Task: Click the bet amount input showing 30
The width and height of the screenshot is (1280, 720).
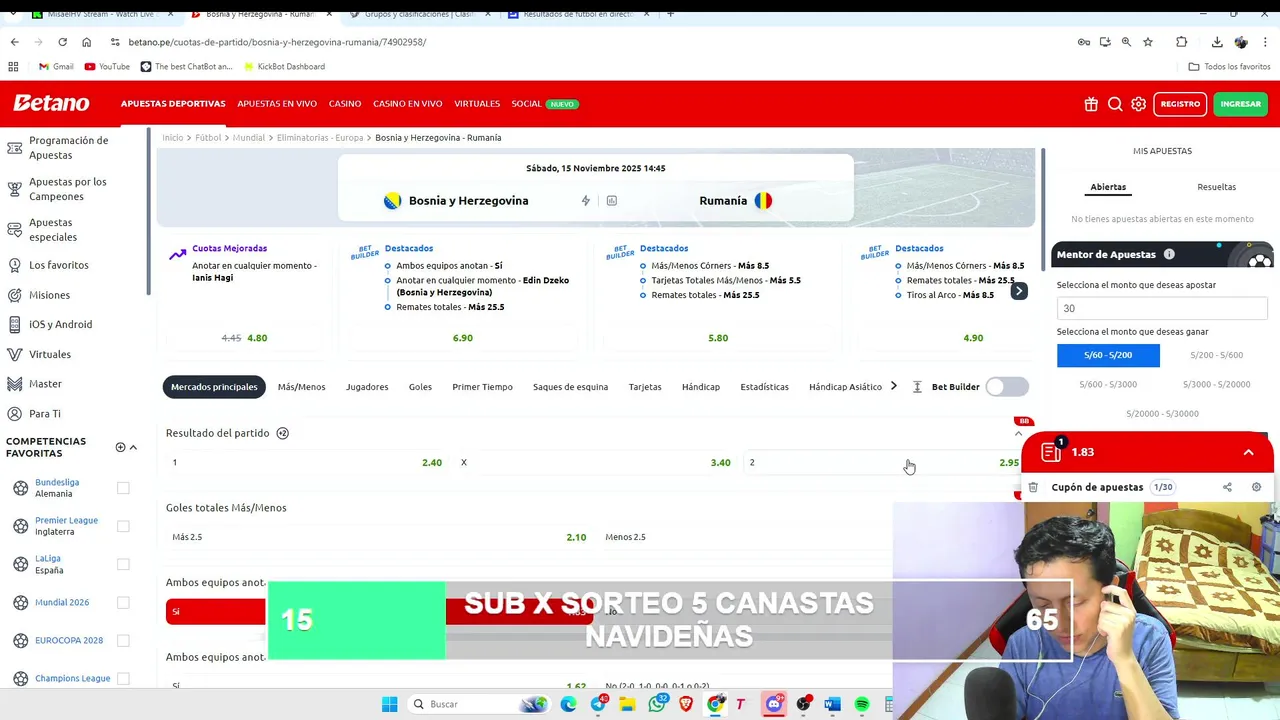Action: [1162, 308]
